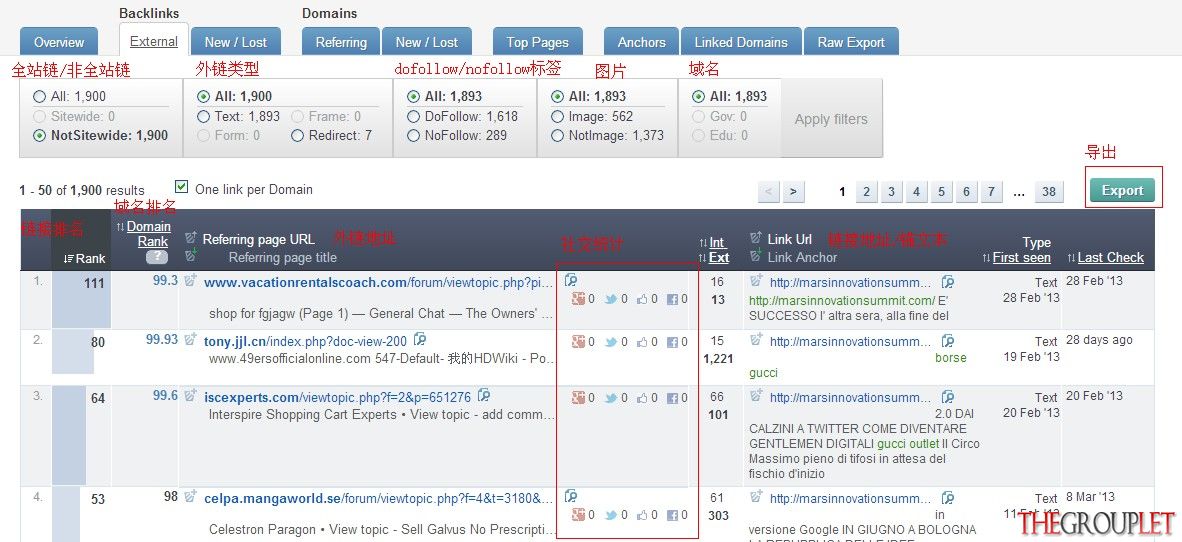Click the Referring page title header icon
Screen dimensions: 1182x542
pyautogui.click(x=191, y=255)
